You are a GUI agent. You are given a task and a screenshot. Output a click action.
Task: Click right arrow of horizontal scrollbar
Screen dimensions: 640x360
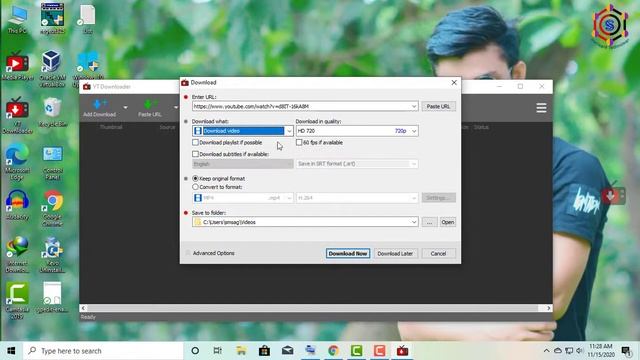[x=549, y=308]
